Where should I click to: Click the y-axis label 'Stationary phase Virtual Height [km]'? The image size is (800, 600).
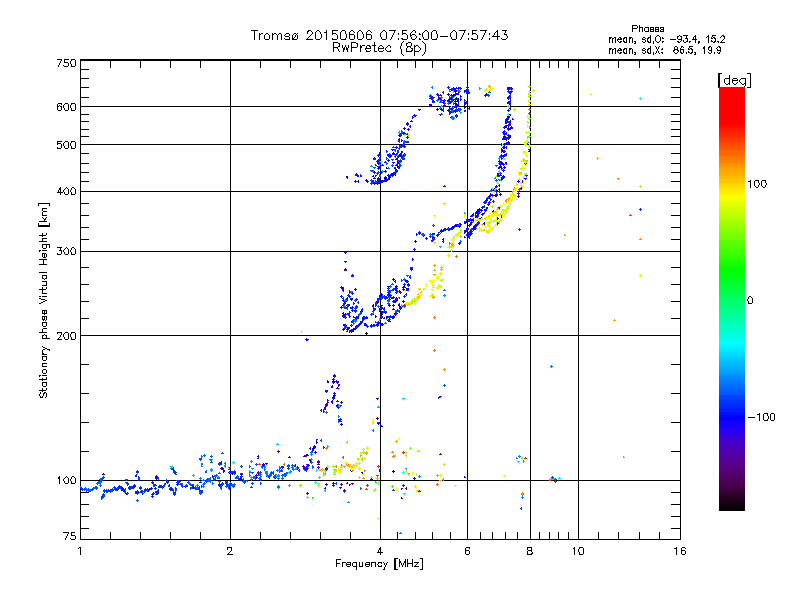pyautogui.click(x=43, y=300)
